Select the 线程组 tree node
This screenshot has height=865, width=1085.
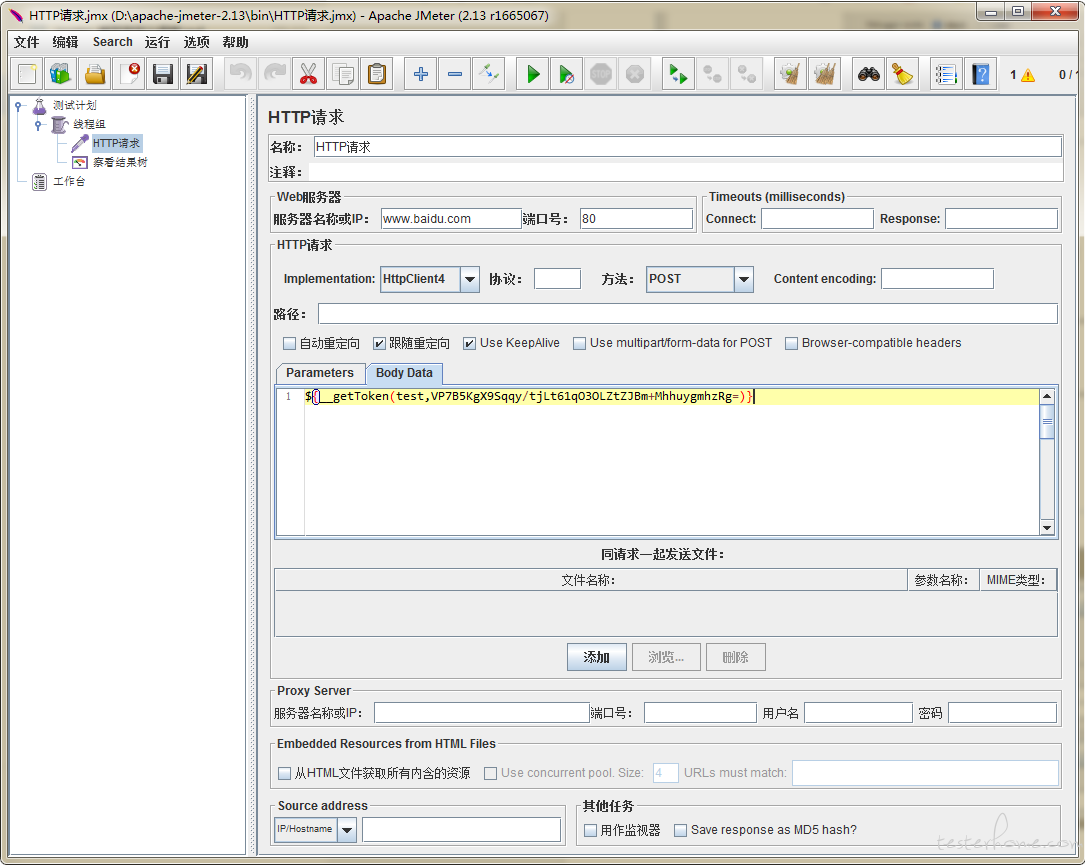[89, 125]
